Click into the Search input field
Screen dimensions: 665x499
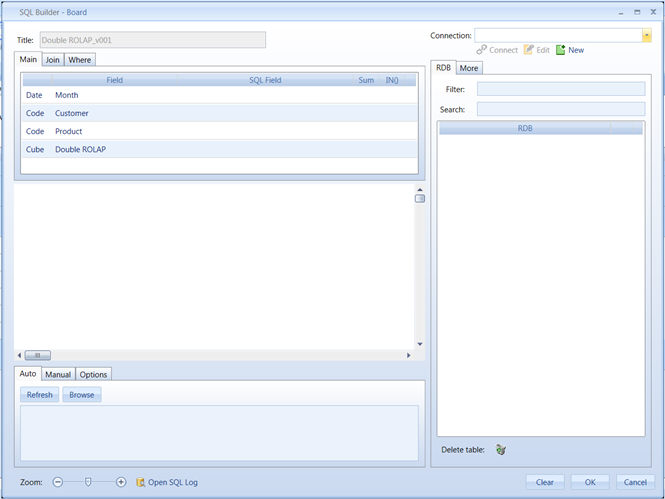pyautogui.click(x=560, y=109)
